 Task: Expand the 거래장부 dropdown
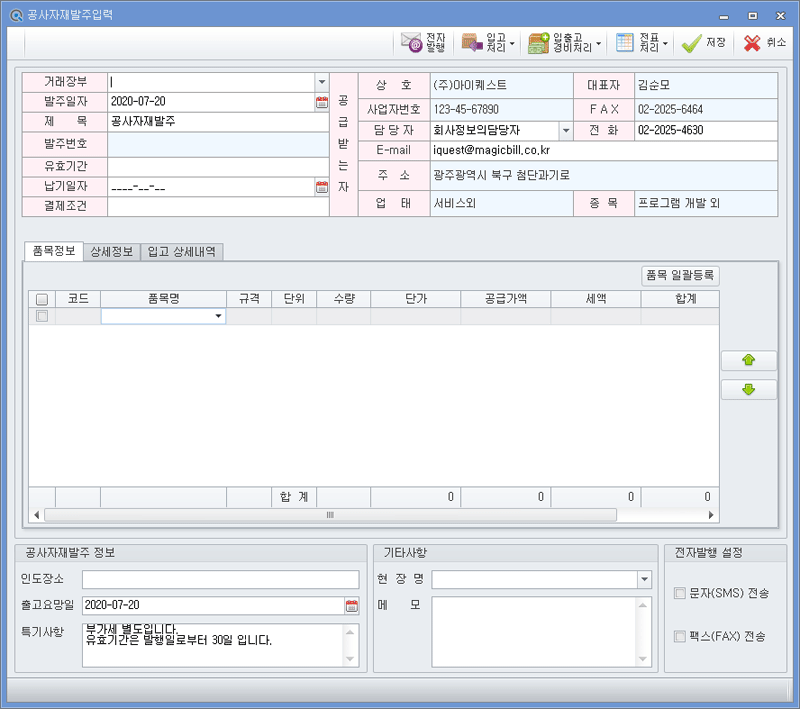(321, 82)
